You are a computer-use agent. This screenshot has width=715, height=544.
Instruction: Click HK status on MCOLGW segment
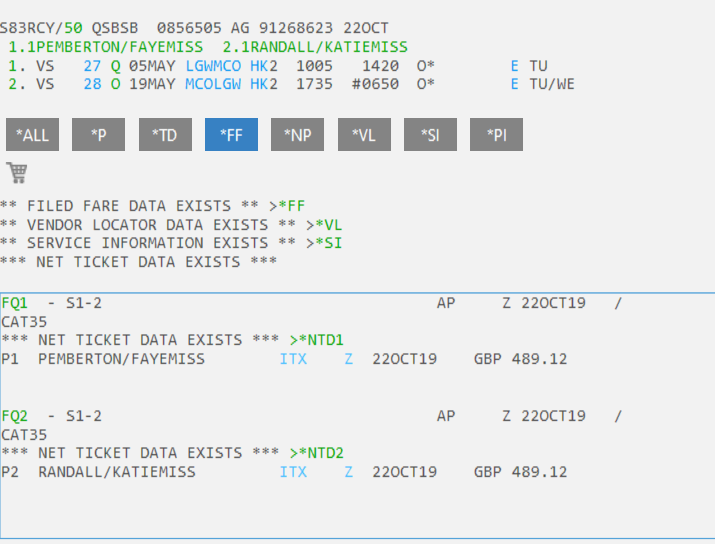[259, 84]
